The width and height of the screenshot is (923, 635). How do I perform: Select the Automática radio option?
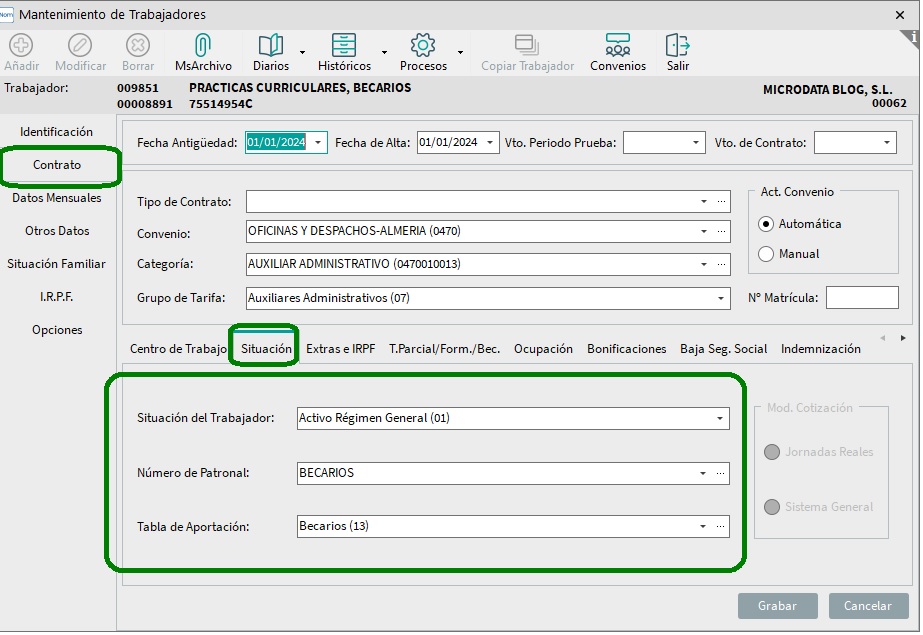pos(767,224)
